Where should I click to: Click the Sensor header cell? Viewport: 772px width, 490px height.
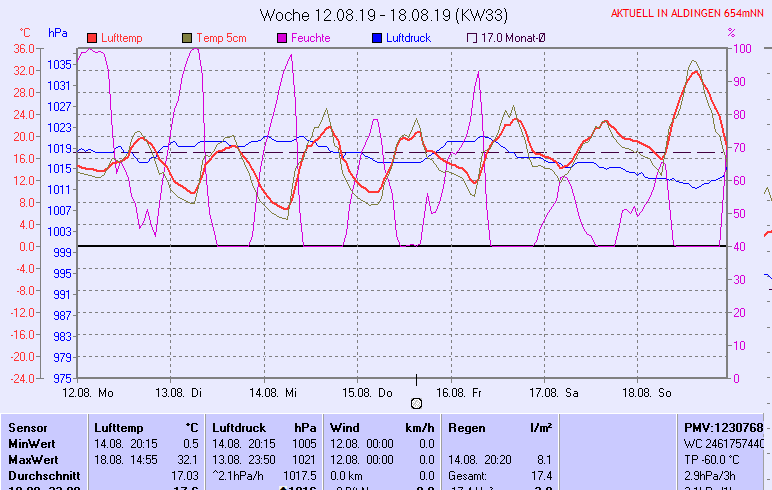point(27,427)
